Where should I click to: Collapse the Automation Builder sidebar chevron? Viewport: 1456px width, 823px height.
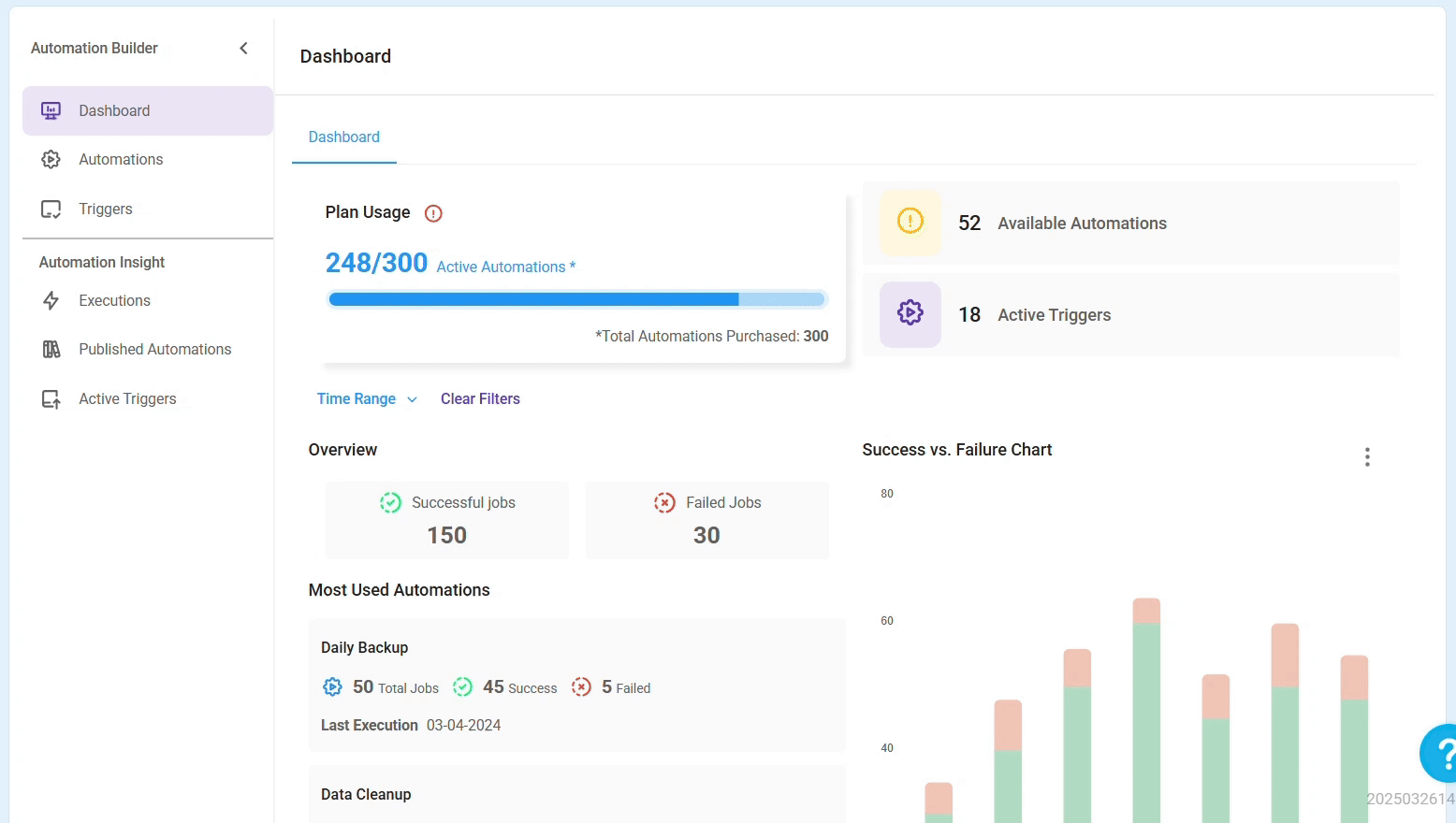243,48
